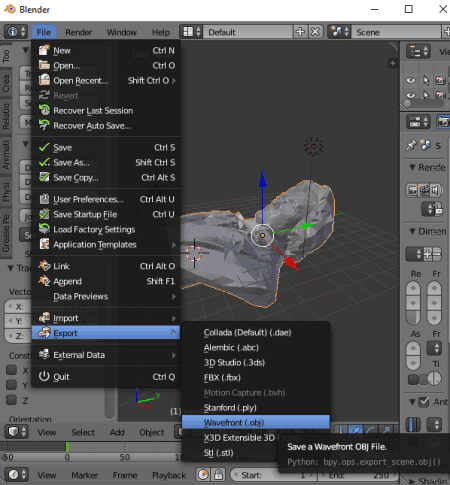Open the Scene name field

tap(396, 32)
